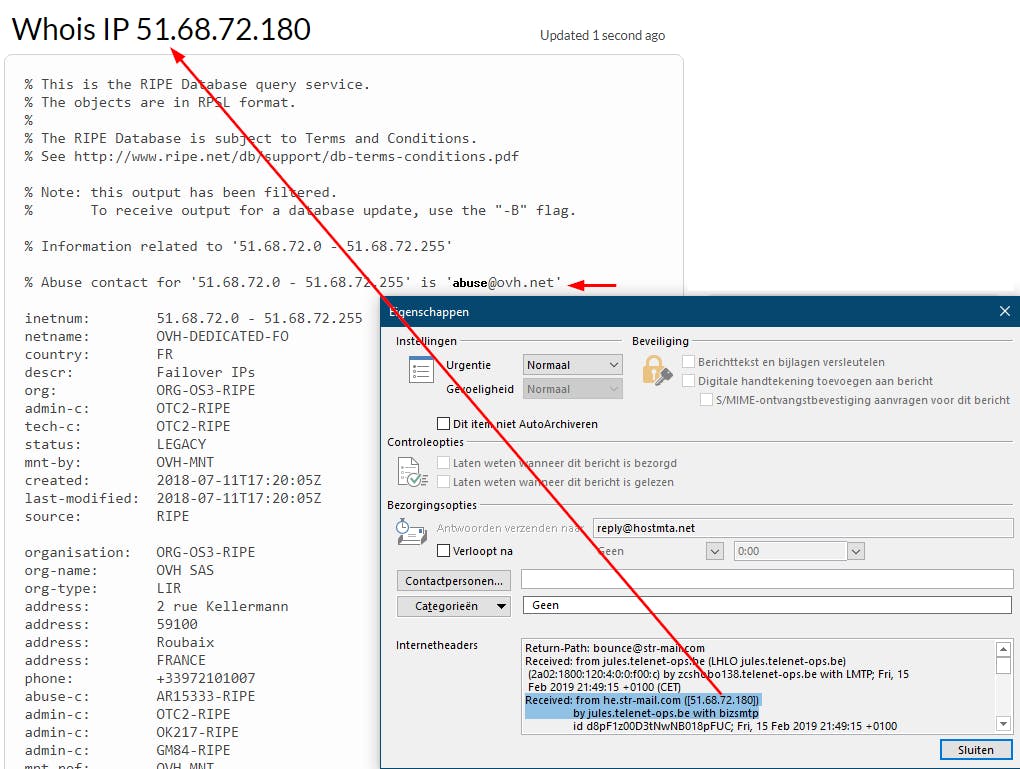
Task: Enable Dit item niet AutoArchiveren checkbox
Action: pyautogui.click(x=443, y=424)
